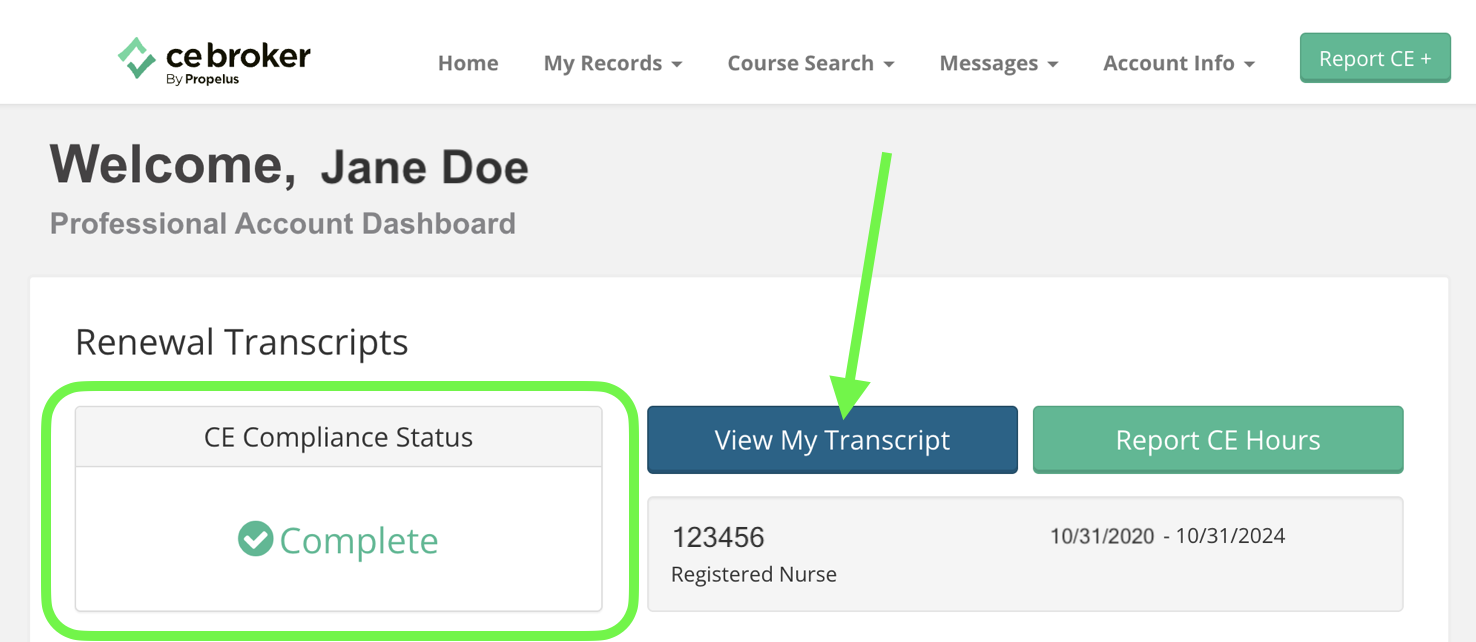Screen dimensions: 1476x642
Task: Select the 123456 Registered Nurse license row
Action: click(x=1025, y=554)
